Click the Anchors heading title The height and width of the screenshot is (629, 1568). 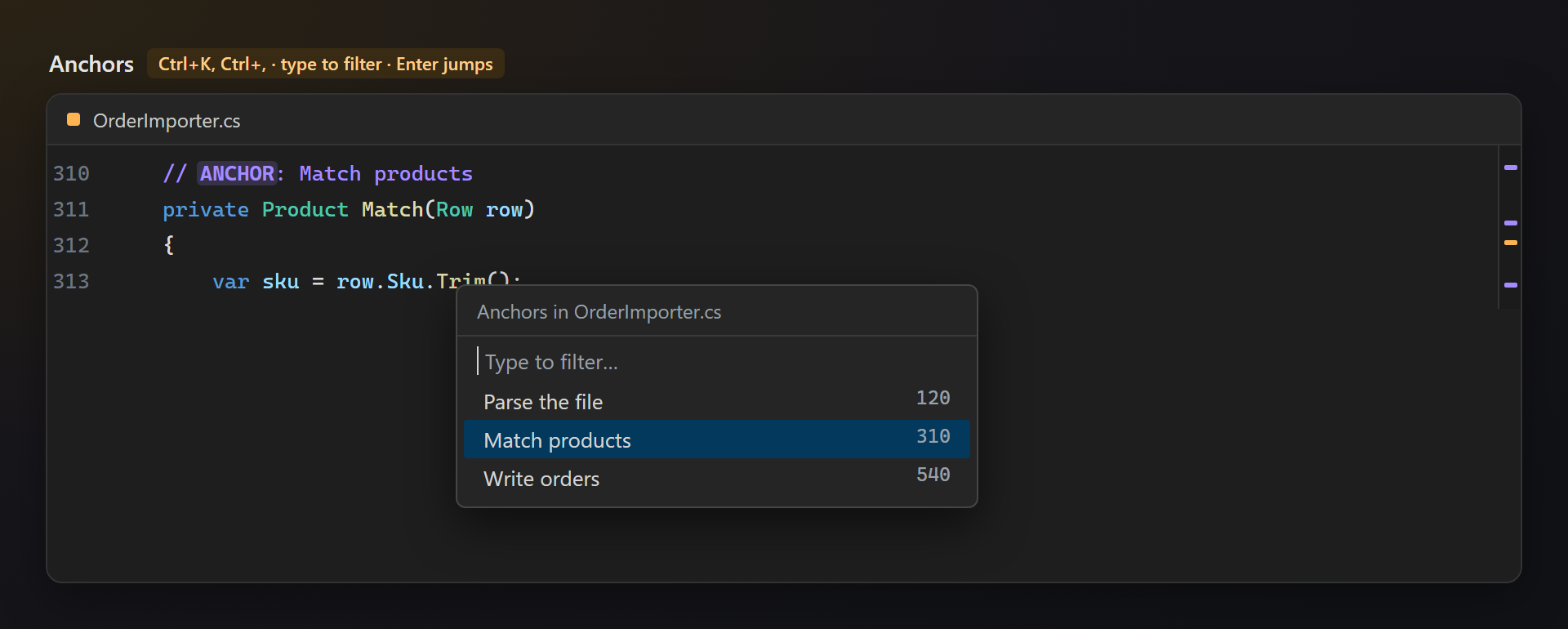tap(91, 64)
